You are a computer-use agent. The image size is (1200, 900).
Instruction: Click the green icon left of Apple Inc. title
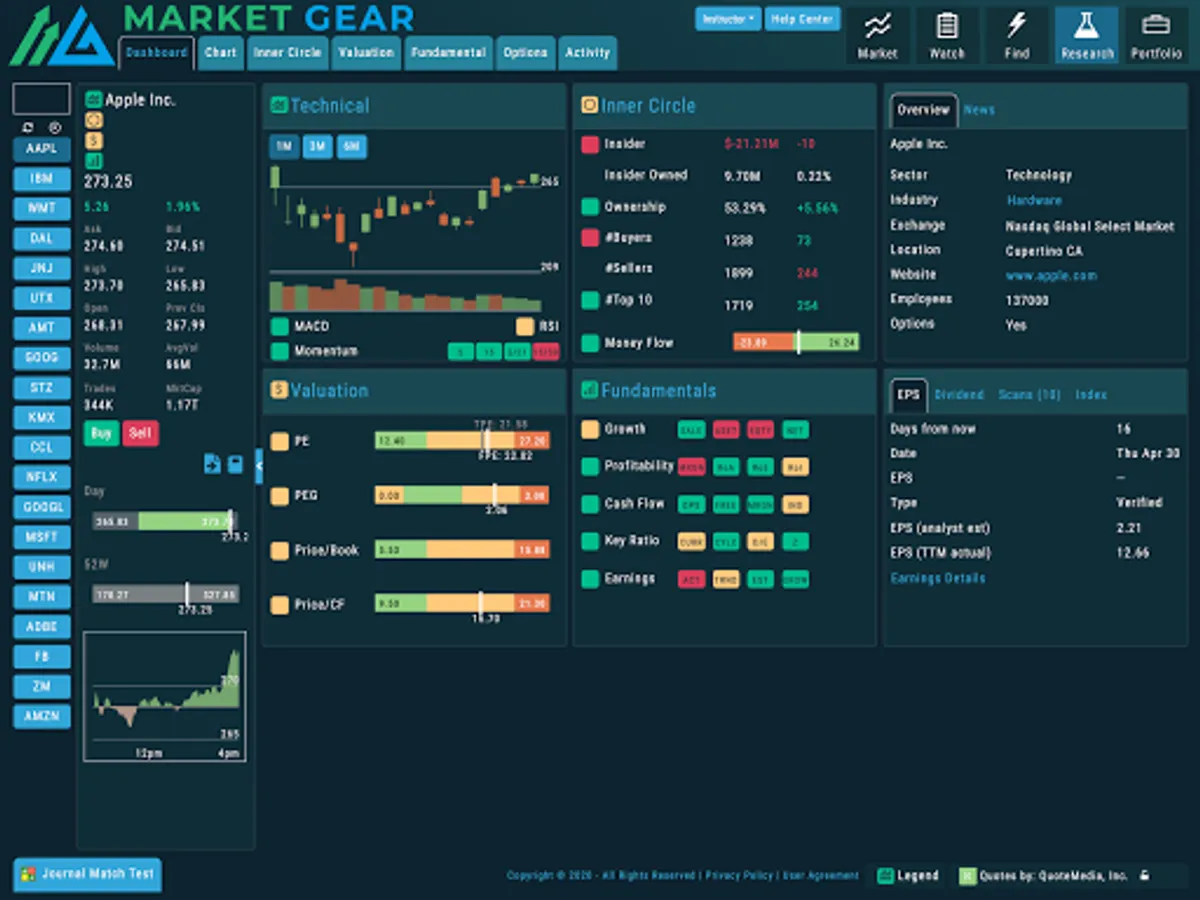point(93,100)
